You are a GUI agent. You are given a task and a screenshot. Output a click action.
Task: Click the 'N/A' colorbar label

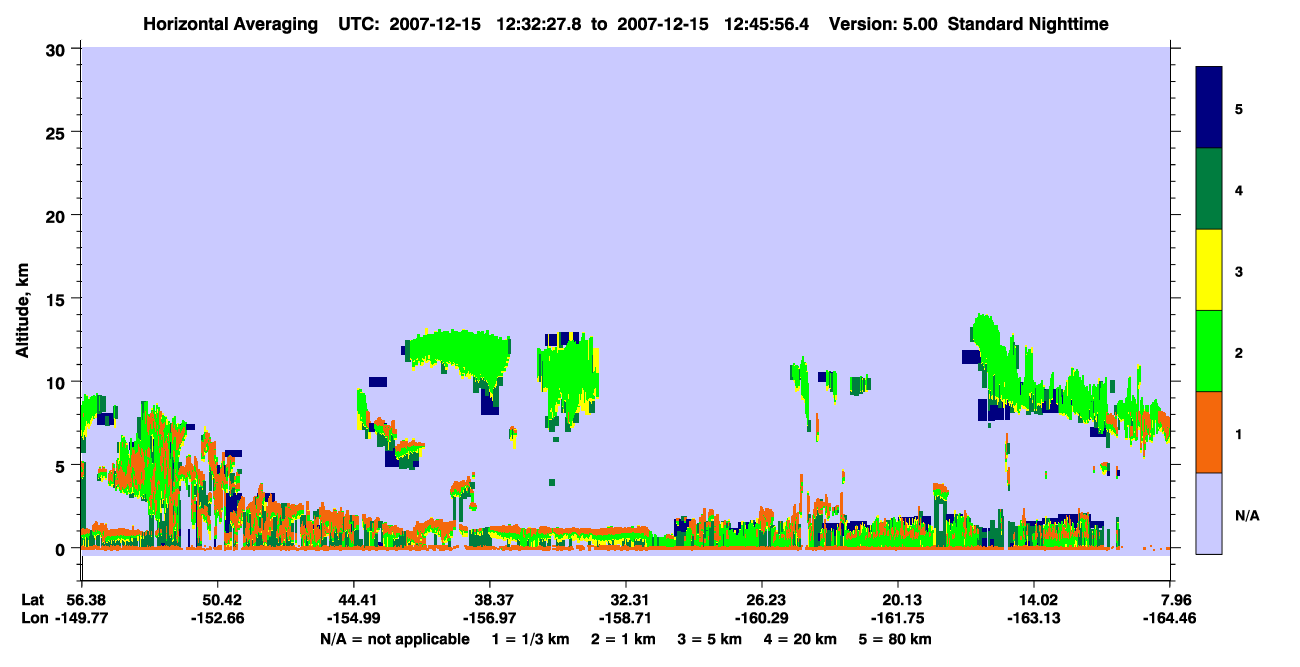pyautogui.click(x=1247, y=515)
